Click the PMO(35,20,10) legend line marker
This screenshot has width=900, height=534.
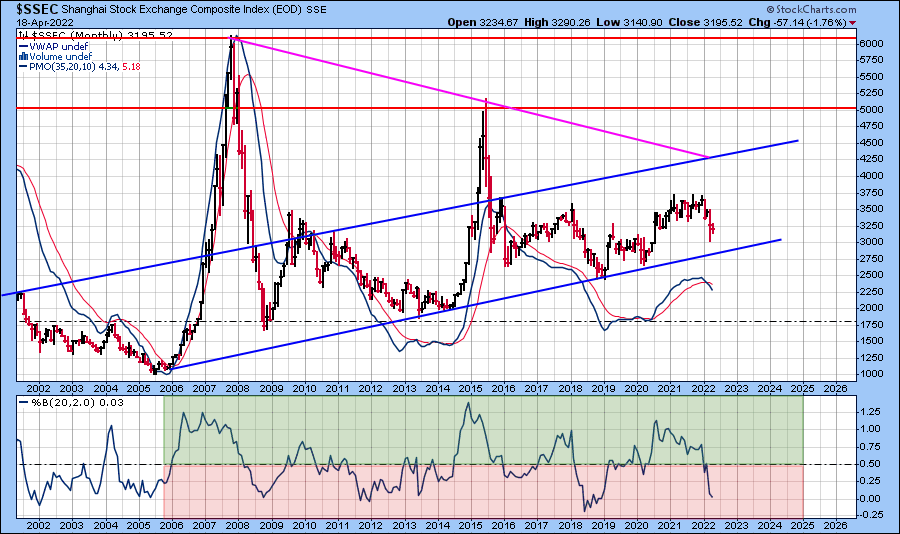tap(22, 68)
